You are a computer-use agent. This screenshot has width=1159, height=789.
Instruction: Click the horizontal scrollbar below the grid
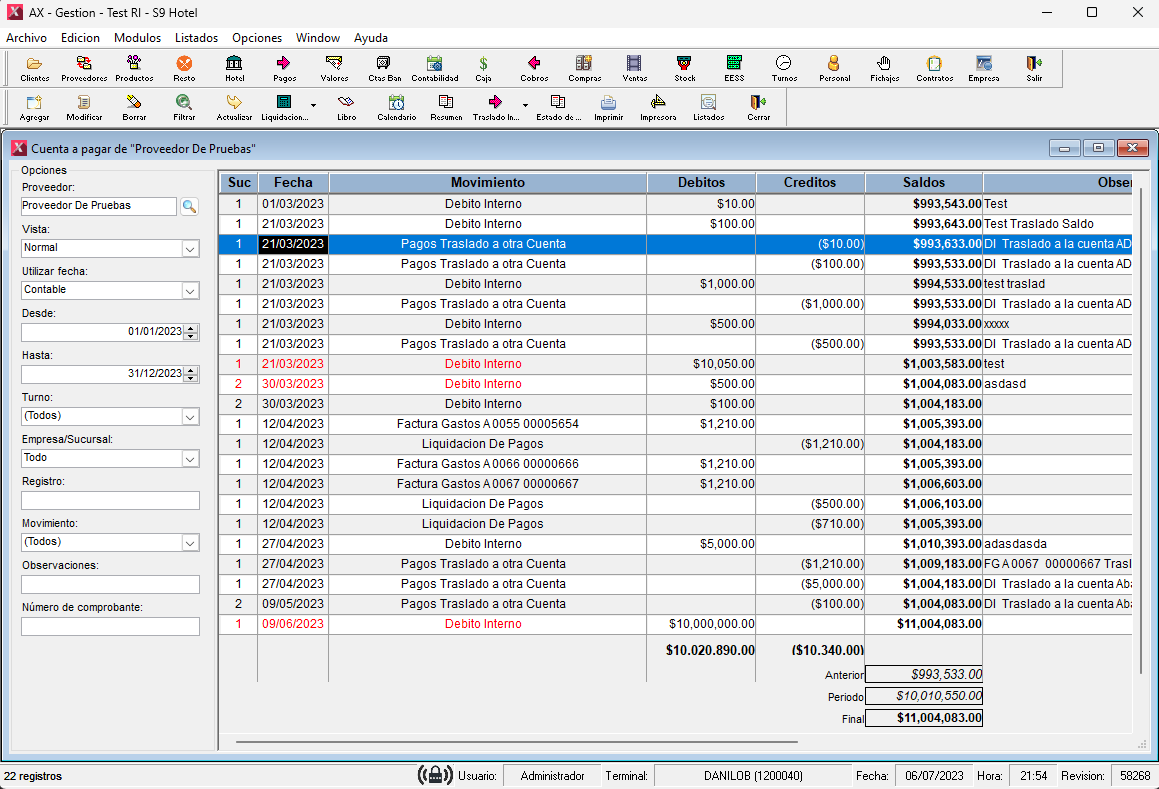516,743
